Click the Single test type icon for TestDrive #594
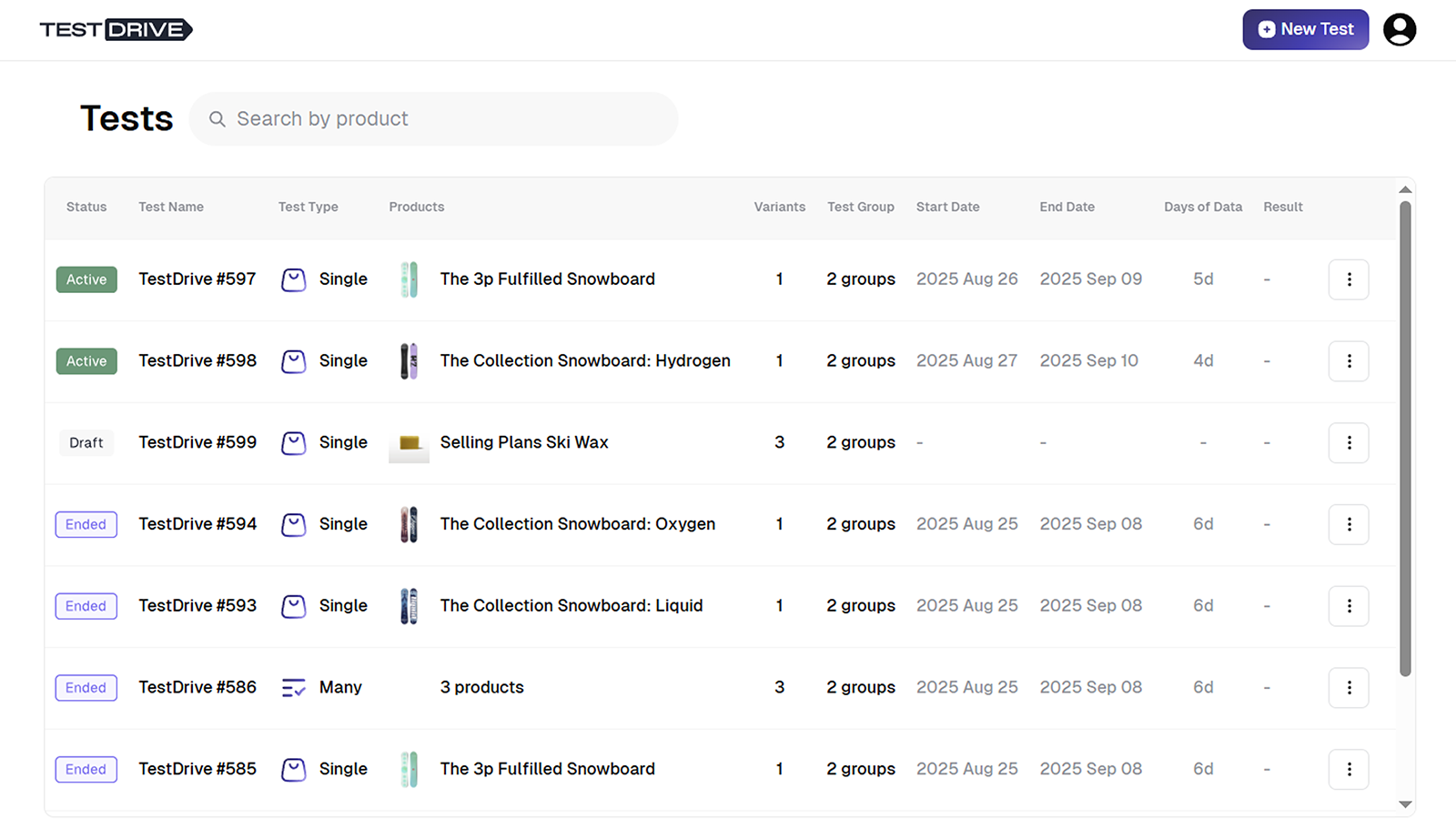 (293, 524)
